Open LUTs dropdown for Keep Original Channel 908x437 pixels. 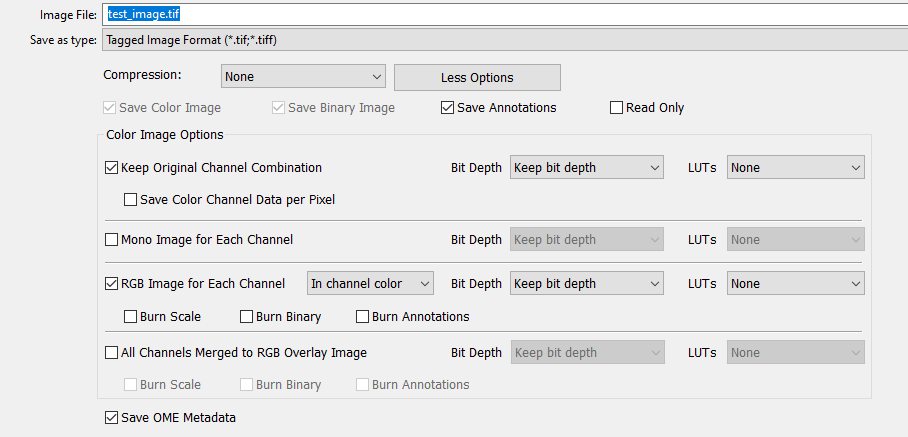click(x=795, y=168)
